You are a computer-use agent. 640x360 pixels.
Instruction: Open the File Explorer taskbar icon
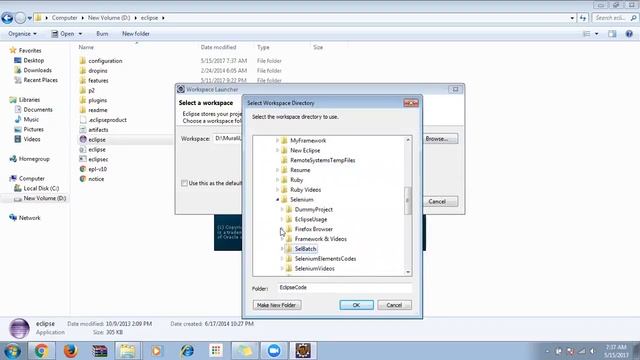click(127, 351)
